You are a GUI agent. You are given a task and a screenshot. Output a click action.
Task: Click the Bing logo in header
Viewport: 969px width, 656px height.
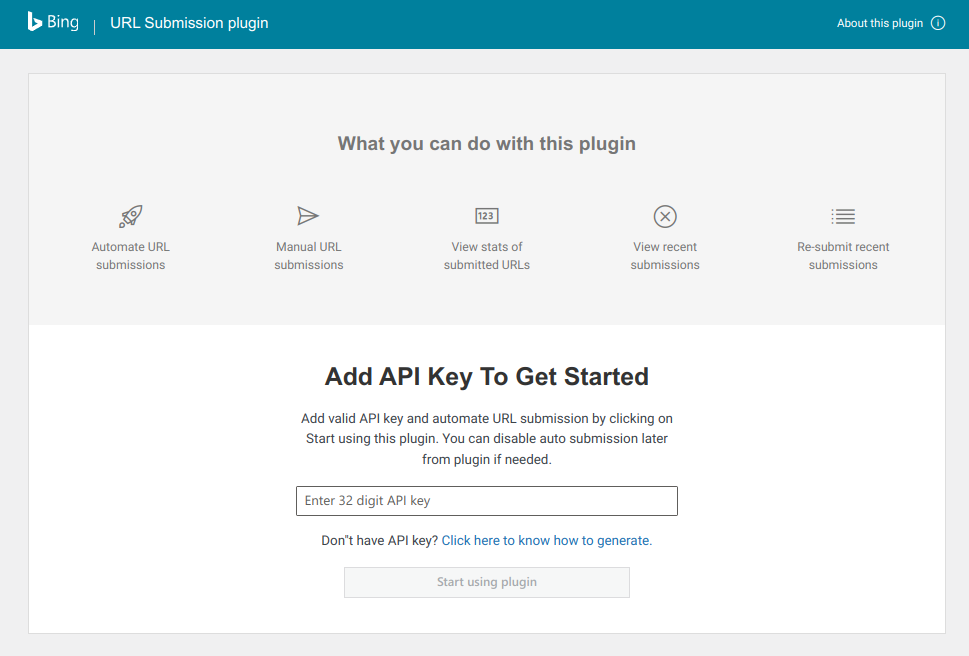53,22
